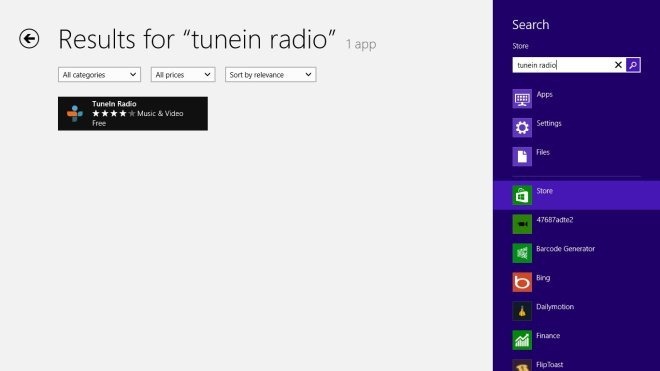Select the Apps label in search
Screen dimensions: 660x371
[544, 94]
